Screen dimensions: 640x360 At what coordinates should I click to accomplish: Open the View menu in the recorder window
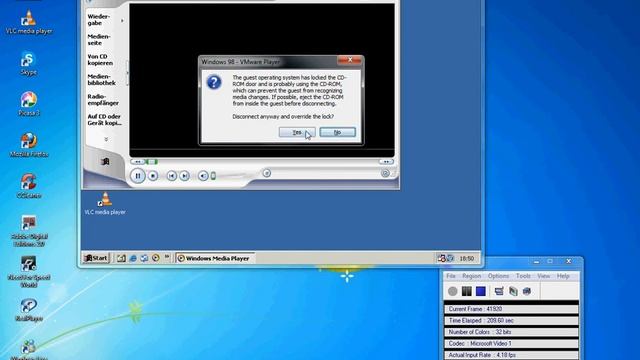(x=543, y=276)
